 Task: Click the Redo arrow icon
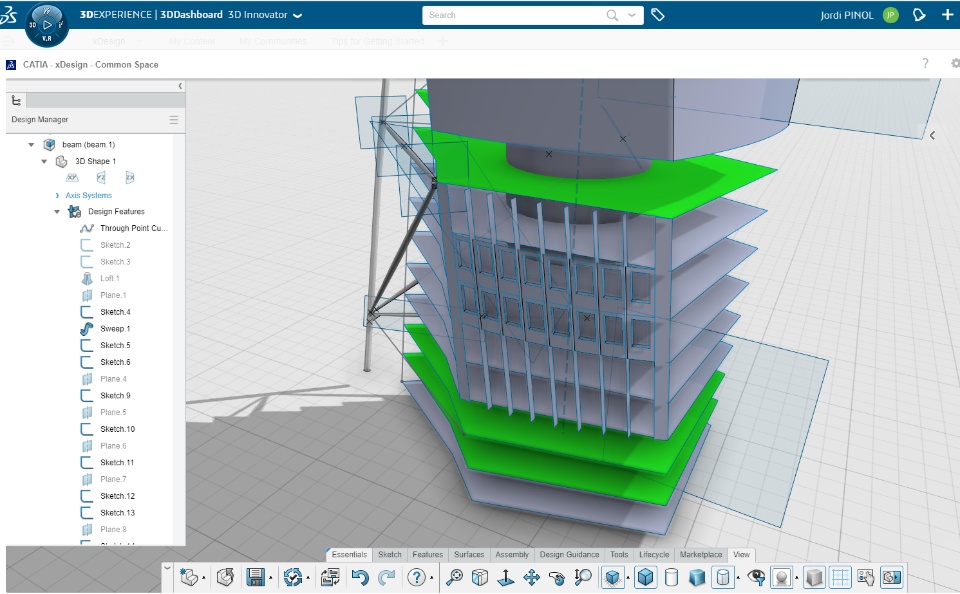pos(386,577)
